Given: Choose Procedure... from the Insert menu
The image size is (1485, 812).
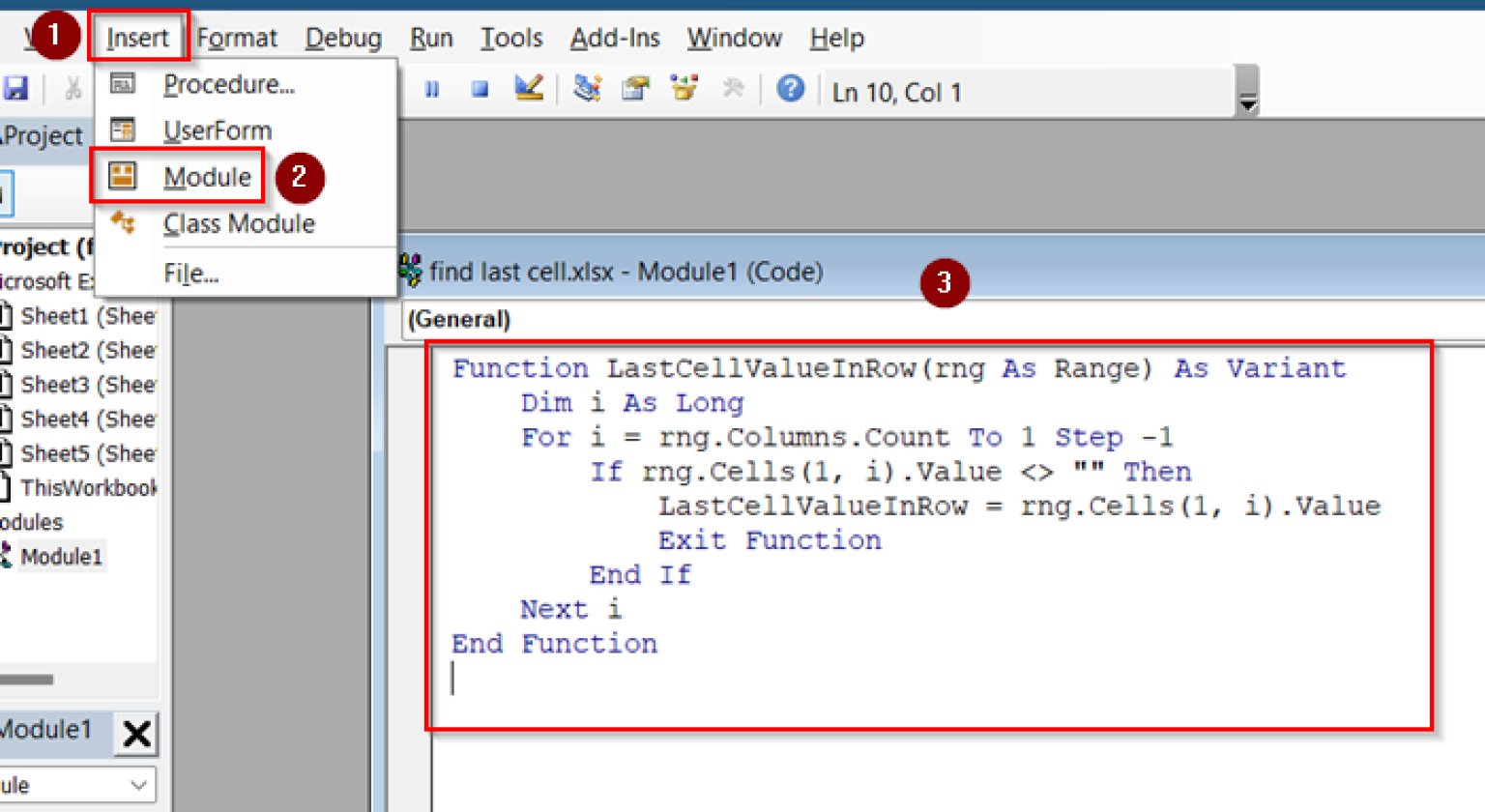Looking at the screenshot, I should 228,85.
